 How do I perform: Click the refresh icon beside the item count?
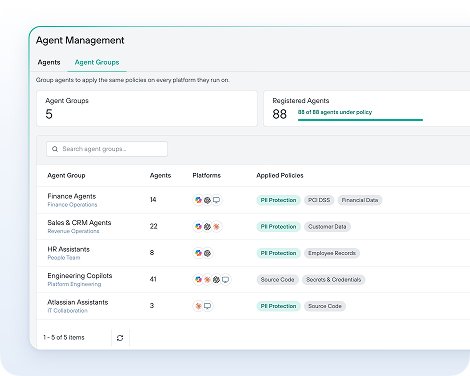click(120, 338)
